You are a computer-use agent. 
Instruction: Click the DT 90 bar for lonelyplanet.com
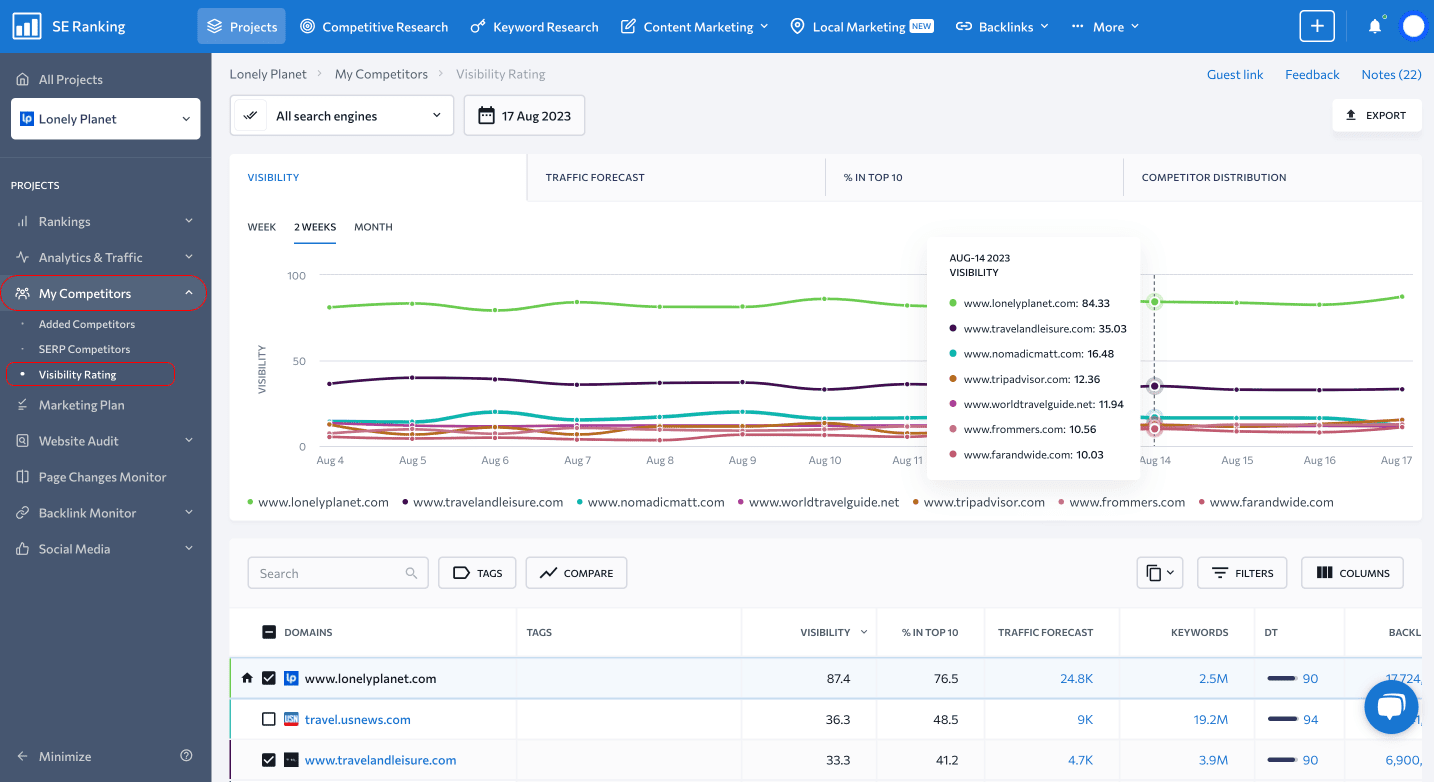tap(1282, 678)
